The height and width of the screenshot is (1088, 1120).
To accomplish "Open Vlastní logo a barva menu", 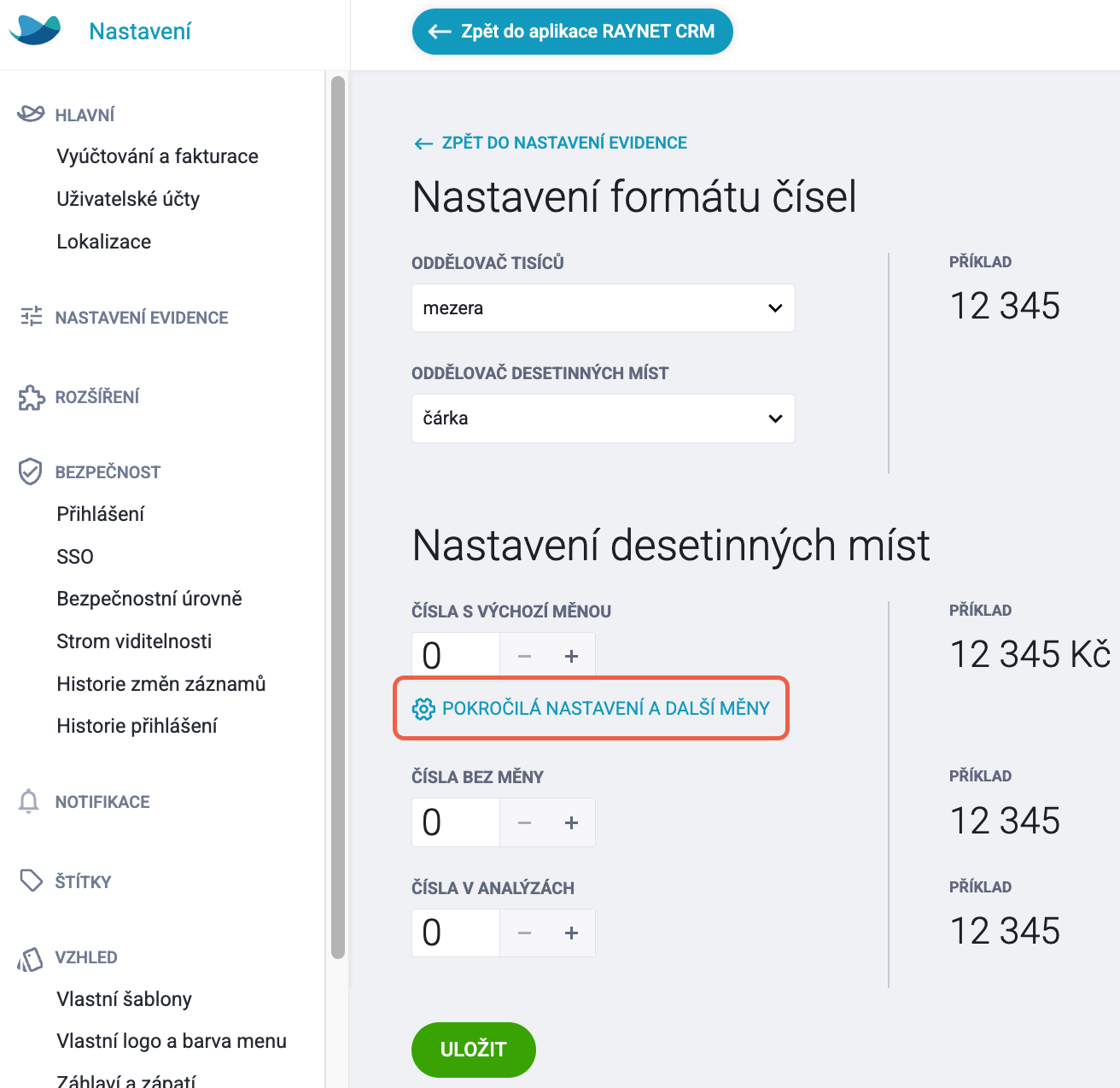I will tap(172, 1041).
